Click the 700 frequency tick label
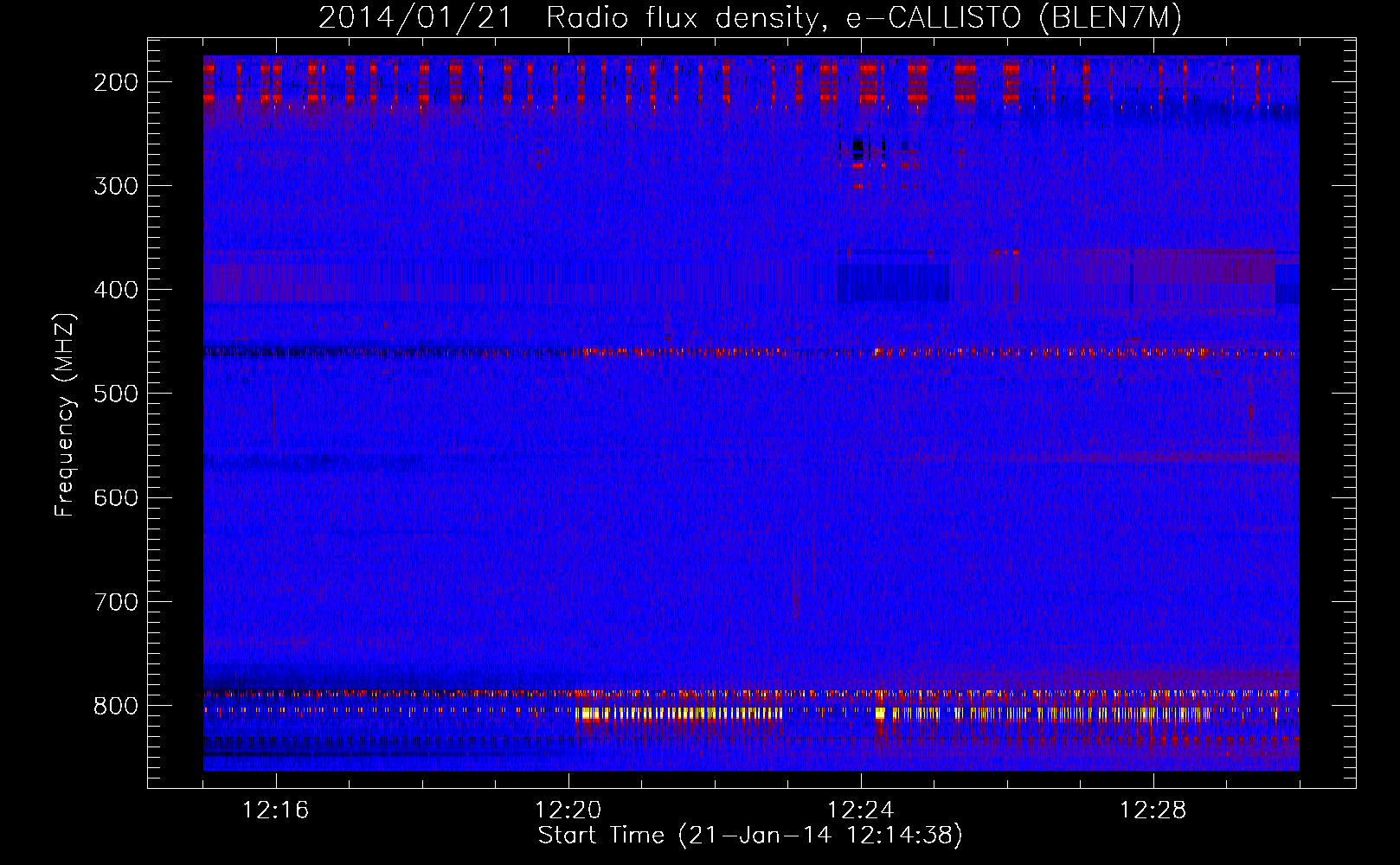The width and height of the screenshot is (1400, 865). point(116,602)
